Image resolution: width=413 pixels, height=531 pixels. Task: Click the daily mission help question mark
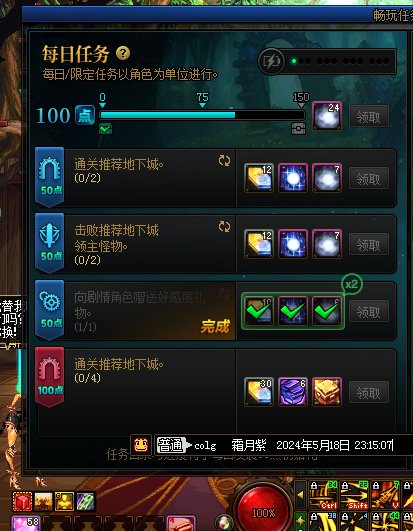(123, 53)
